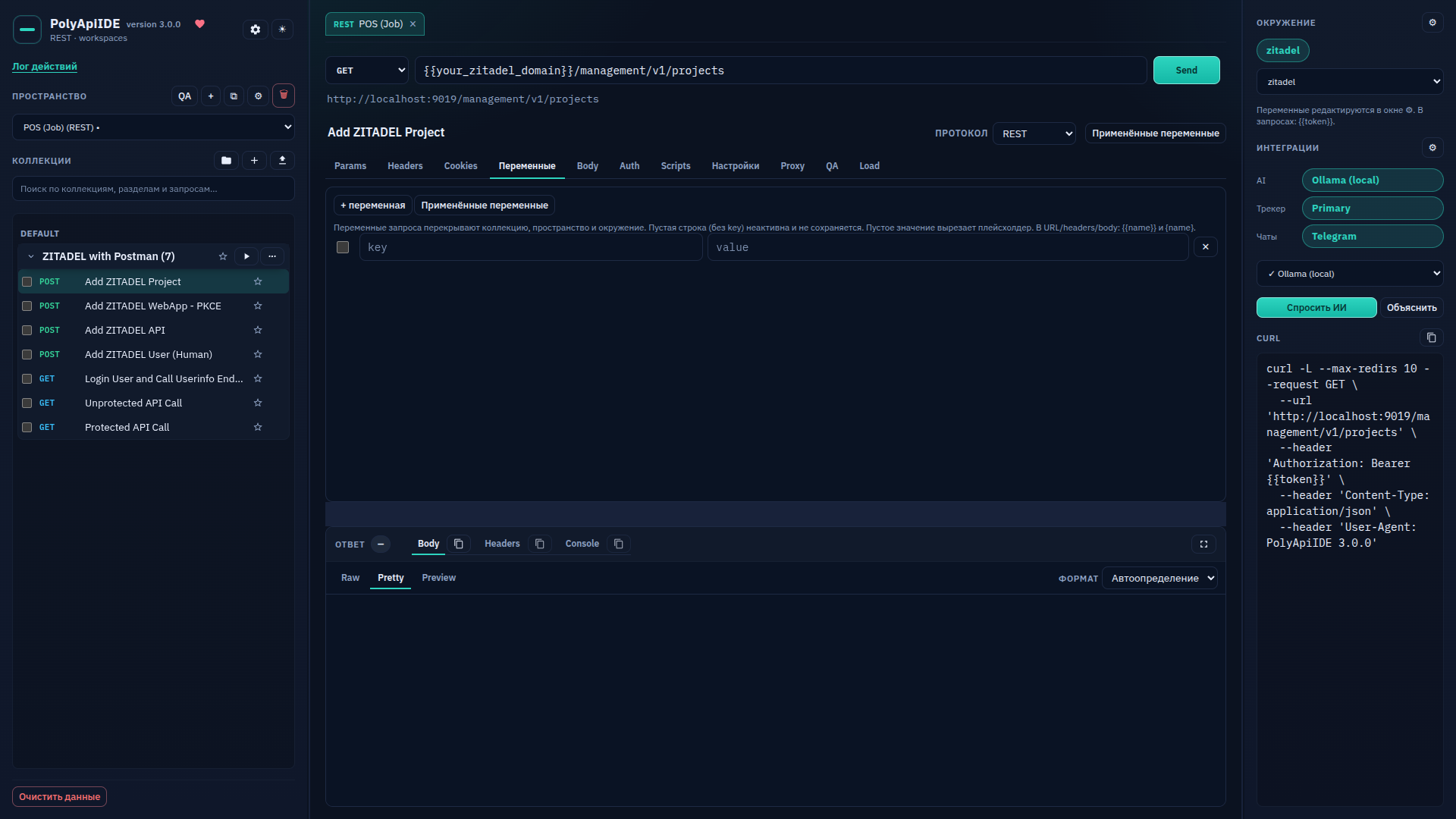Open environment settings gear
Image resolution: width=1456 pixels, height=819 pixels.
coord(1432,23)
